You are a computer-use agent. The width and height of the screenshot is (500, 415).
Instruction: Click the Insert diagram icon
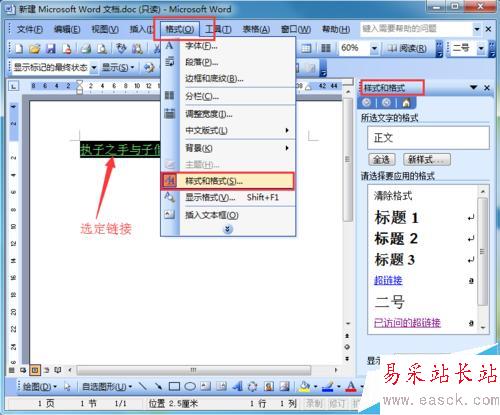[253, 386]
